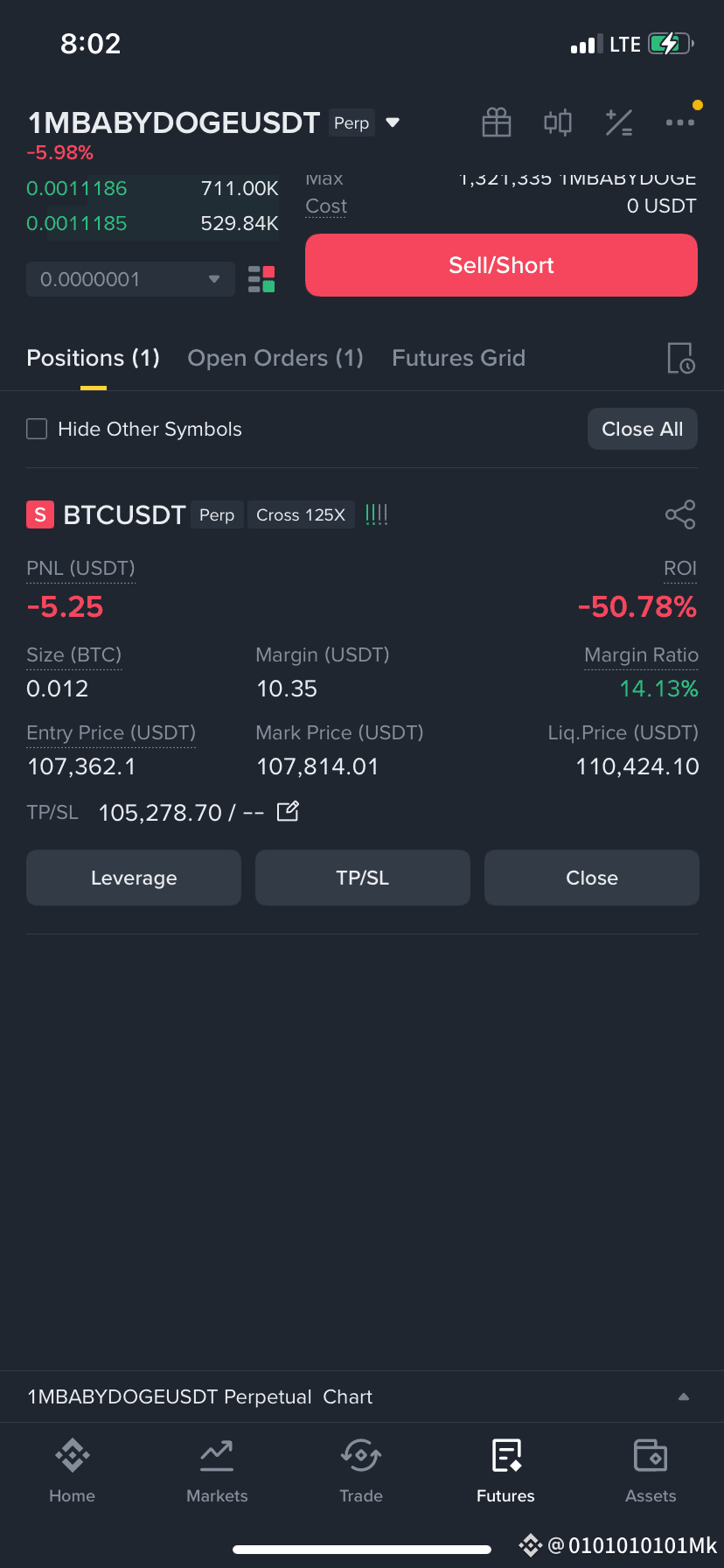Open the order history icon
724x1568 pixels.
pos(681,358)
